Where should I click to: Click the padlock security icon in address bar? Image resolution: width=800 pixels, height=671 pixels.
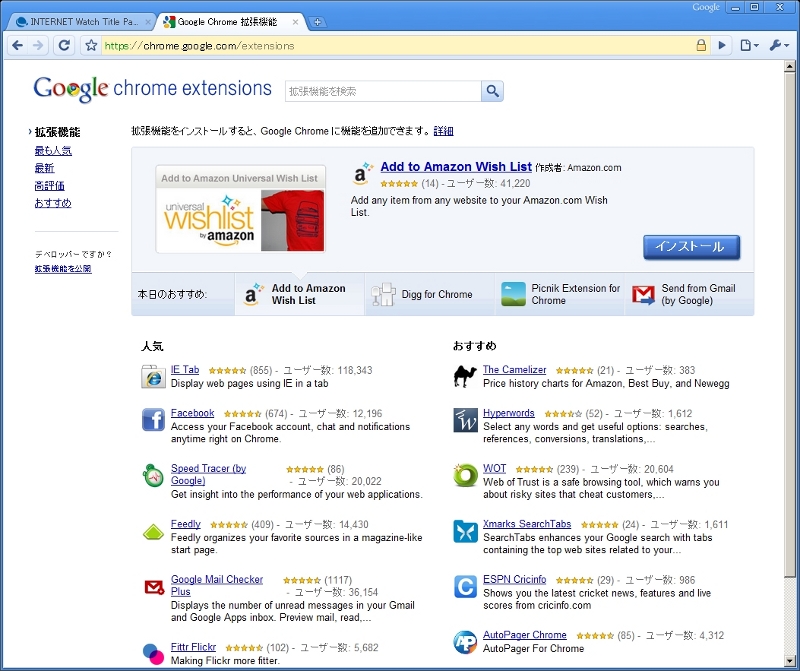coord(701,45)
